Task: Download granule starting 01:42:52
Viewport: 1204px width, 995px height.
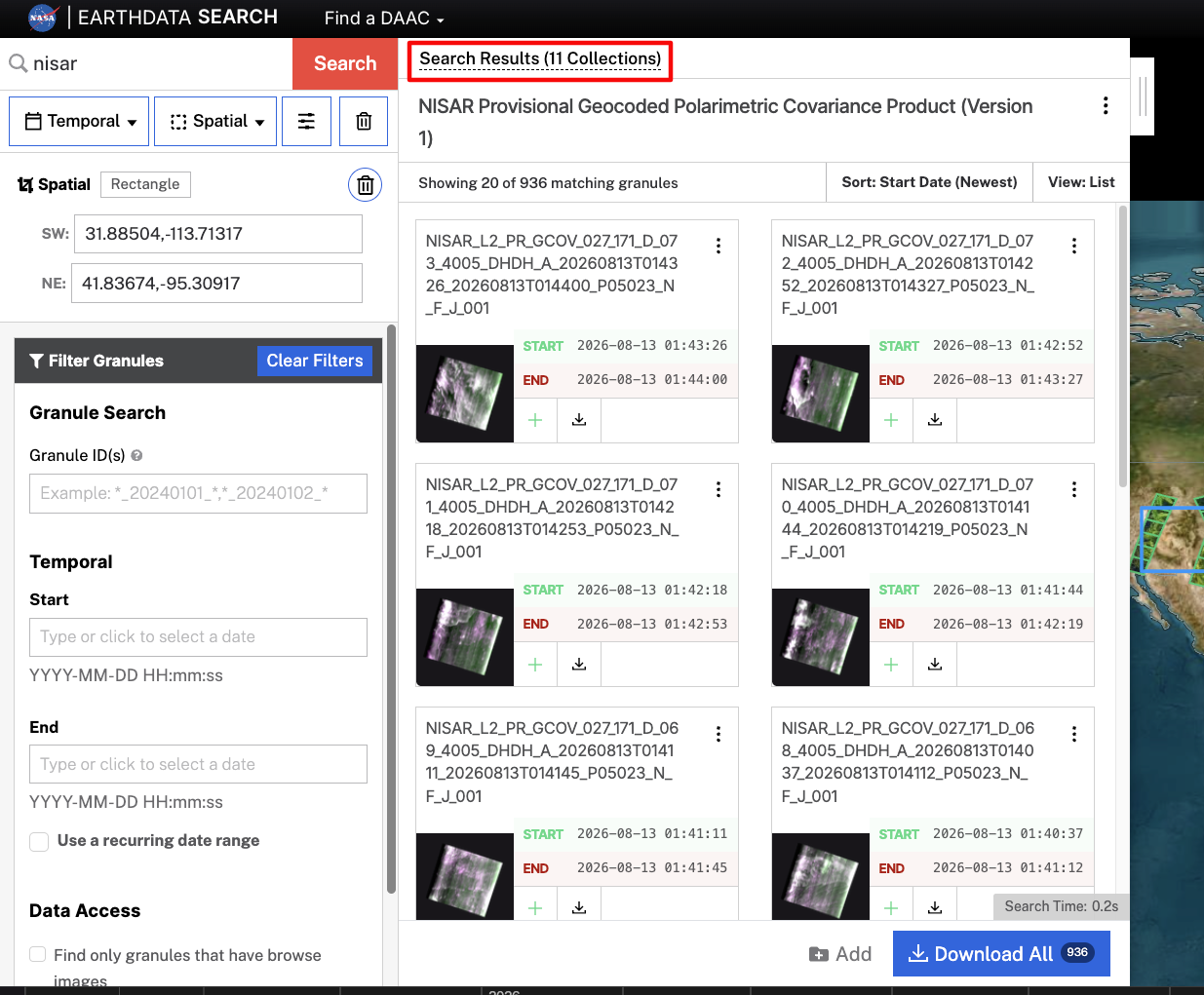Action: (x=935, y=420)
